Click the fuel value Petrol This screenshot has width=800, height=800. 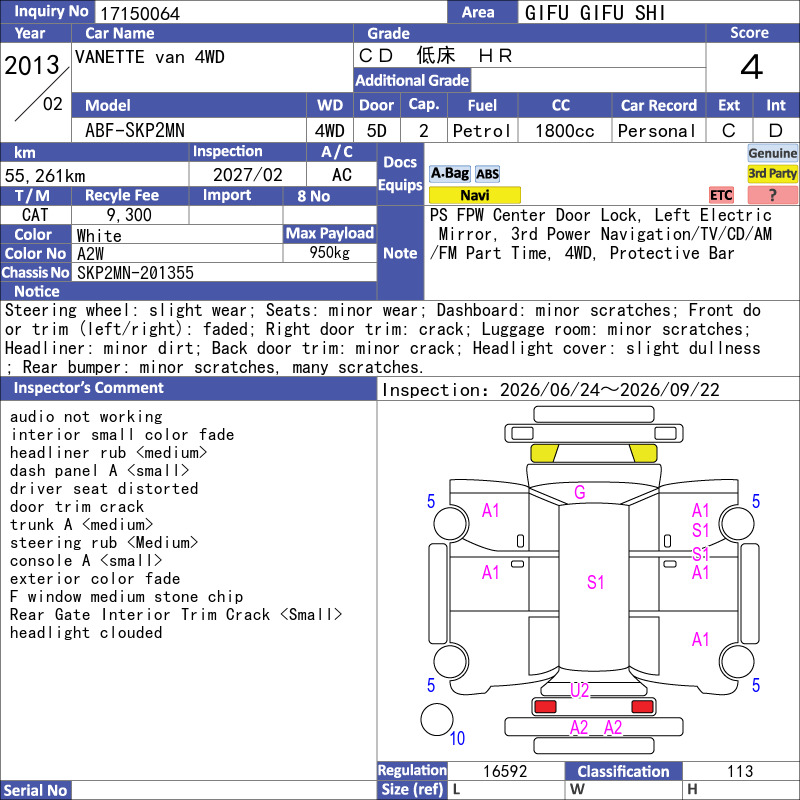[x=482, y=131]
